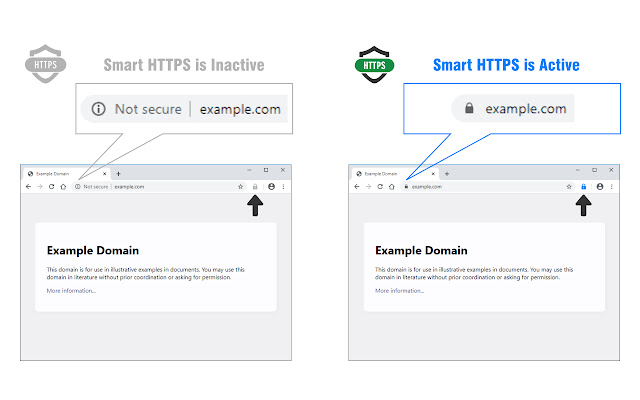Click Back arrow in left browser window
This screenshot has width=640, height=400.
tap(28, 187)
